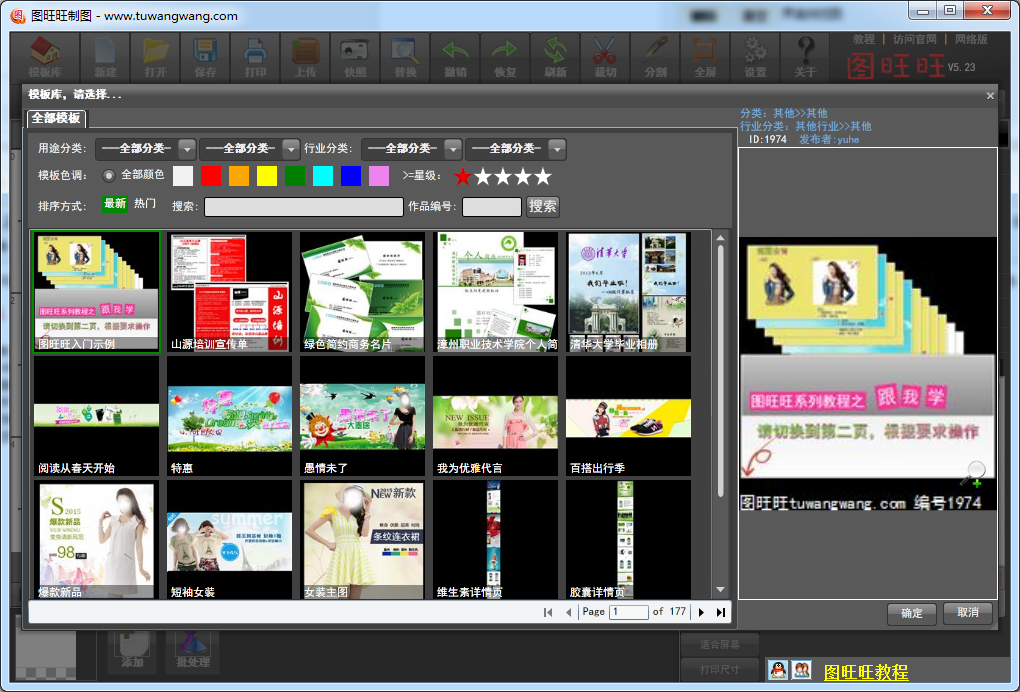This screenshot has width=1020, height=692.
Task: Click the 恢复 redo arrow icon
Action: coord(505,57)
